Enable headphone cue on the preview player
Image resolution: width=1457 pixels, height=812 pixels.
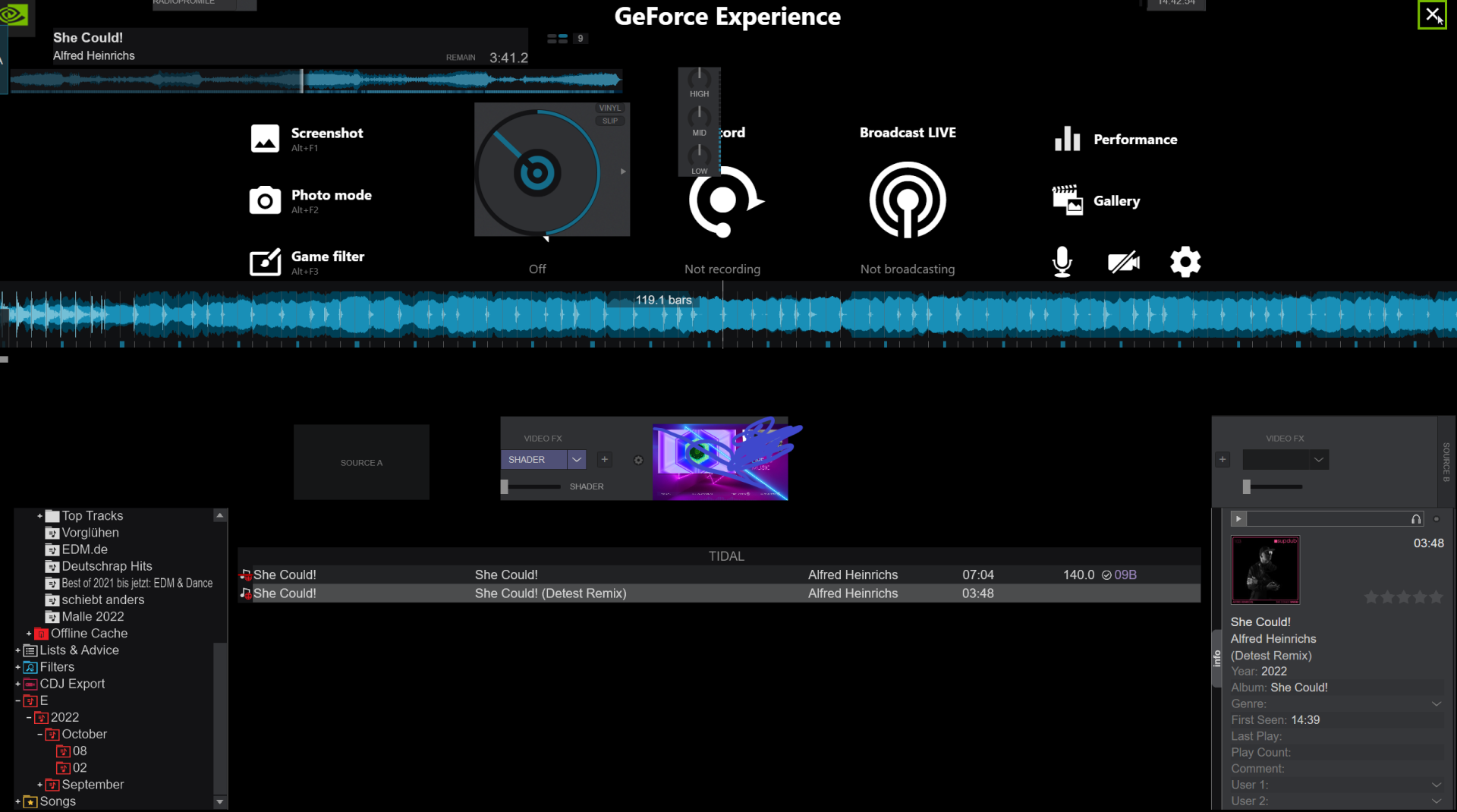1415,518
